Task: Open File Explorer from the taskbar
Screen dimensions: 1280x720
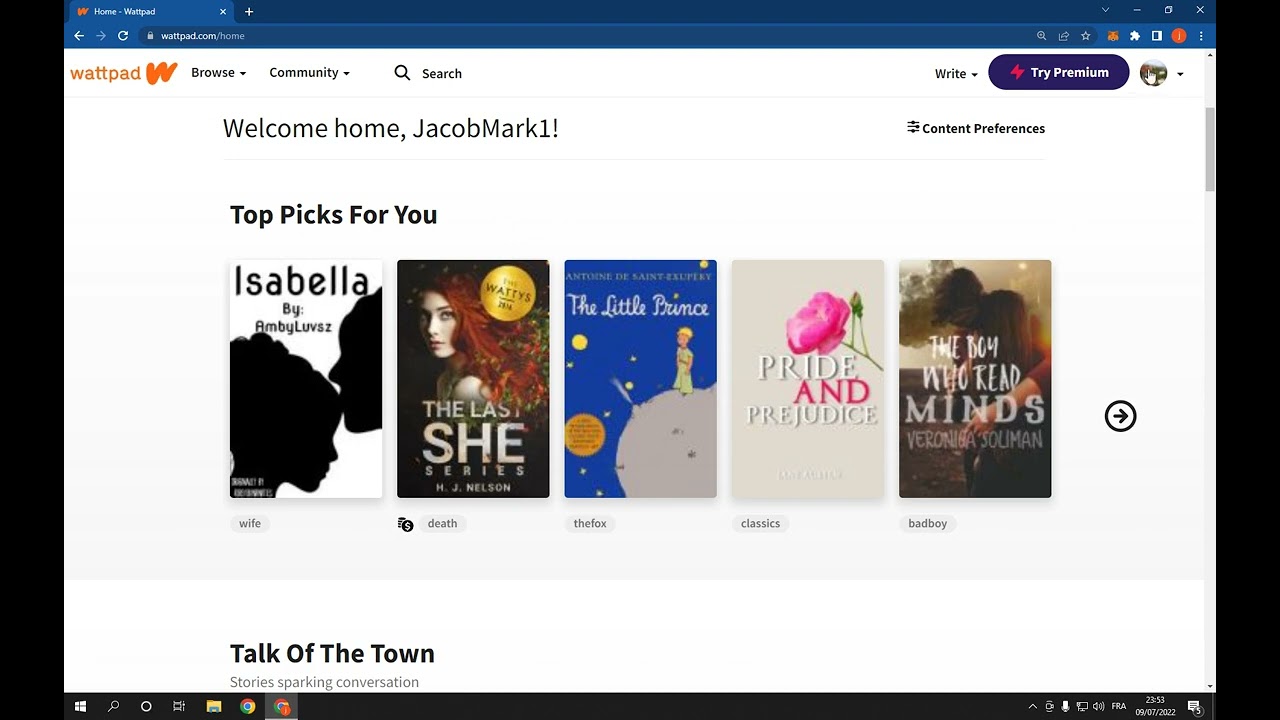Action: point(213,706)
